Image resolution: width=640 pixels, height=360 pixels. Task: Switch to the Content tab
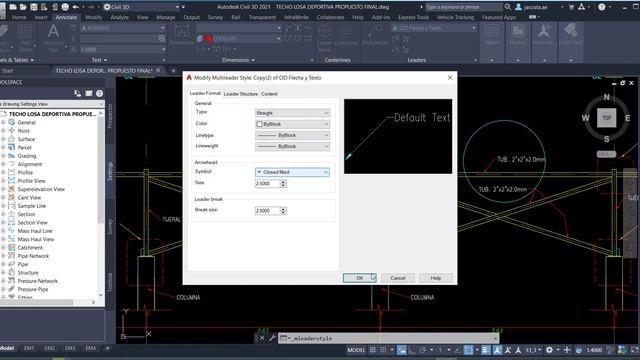coord(269,94)
